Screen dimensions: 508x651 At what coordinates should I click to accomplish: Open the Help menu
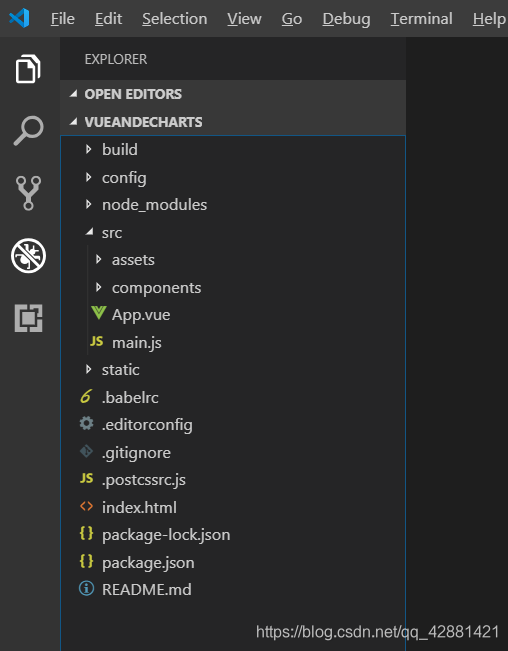point(490,19)
